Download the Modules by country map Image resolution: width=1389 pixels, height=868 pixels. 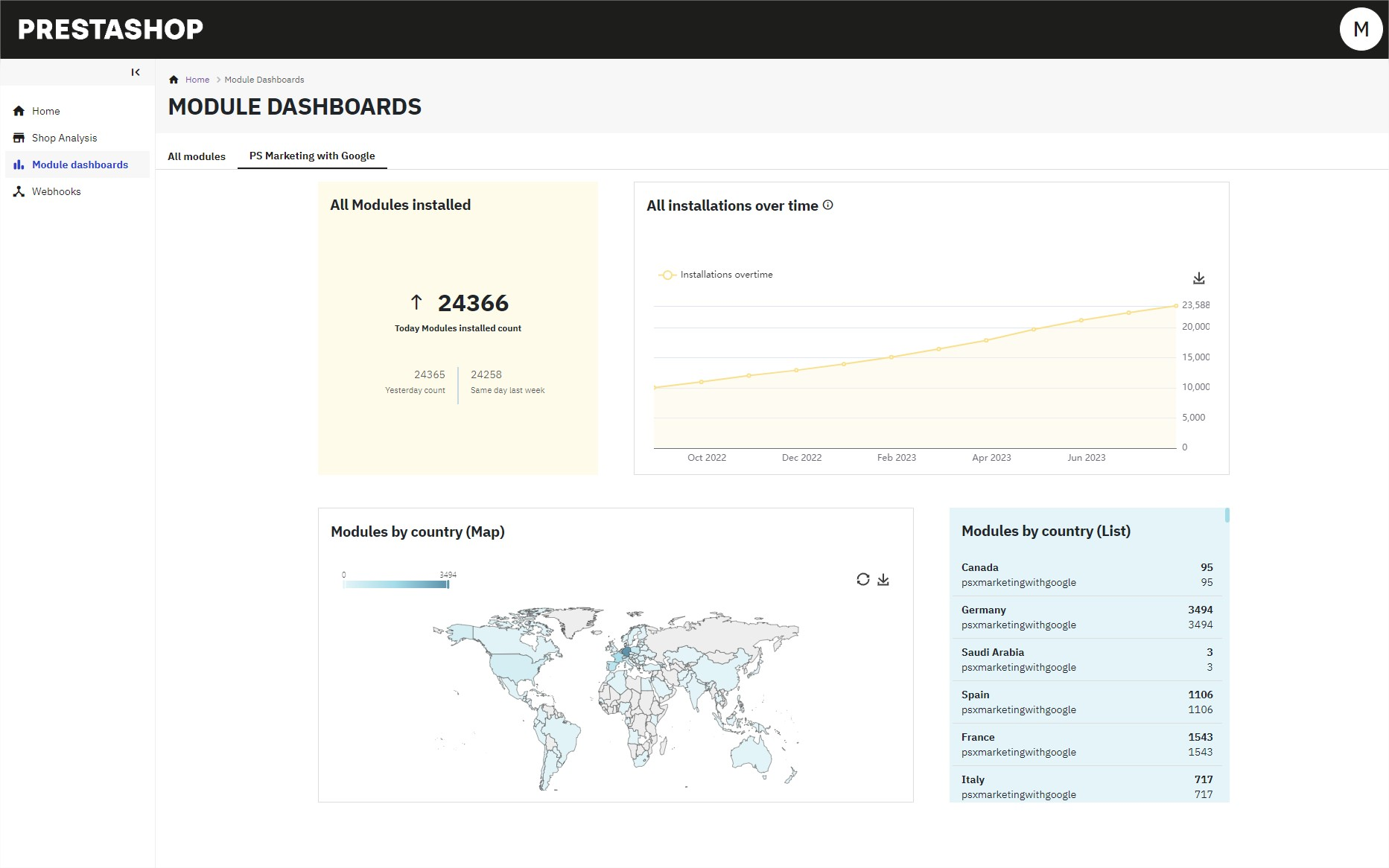(883, 579)
